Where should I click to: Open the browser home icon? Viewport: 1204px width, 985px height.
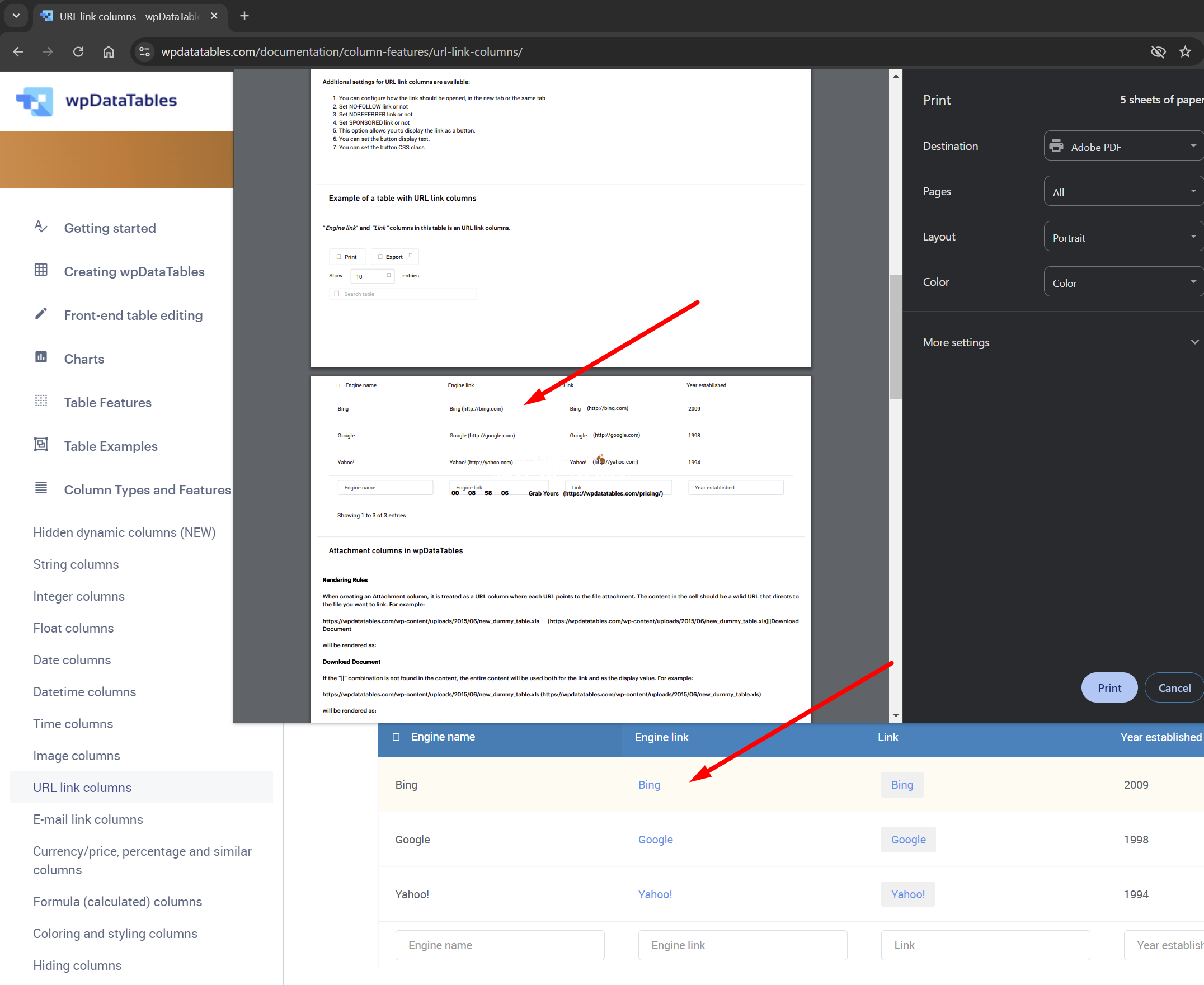[x=109, y=51]
